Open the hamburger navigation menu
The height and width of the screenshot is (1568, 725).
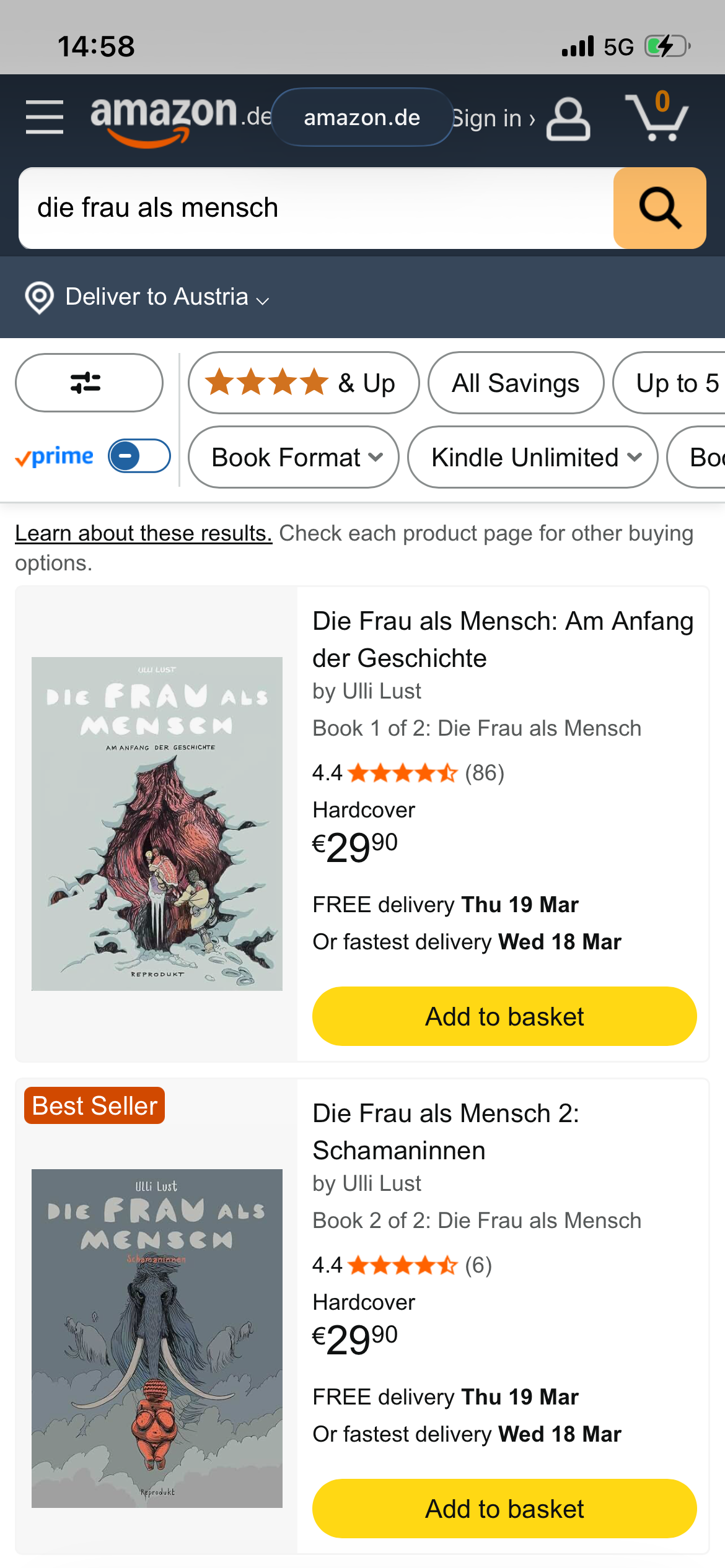pos(45,117)
